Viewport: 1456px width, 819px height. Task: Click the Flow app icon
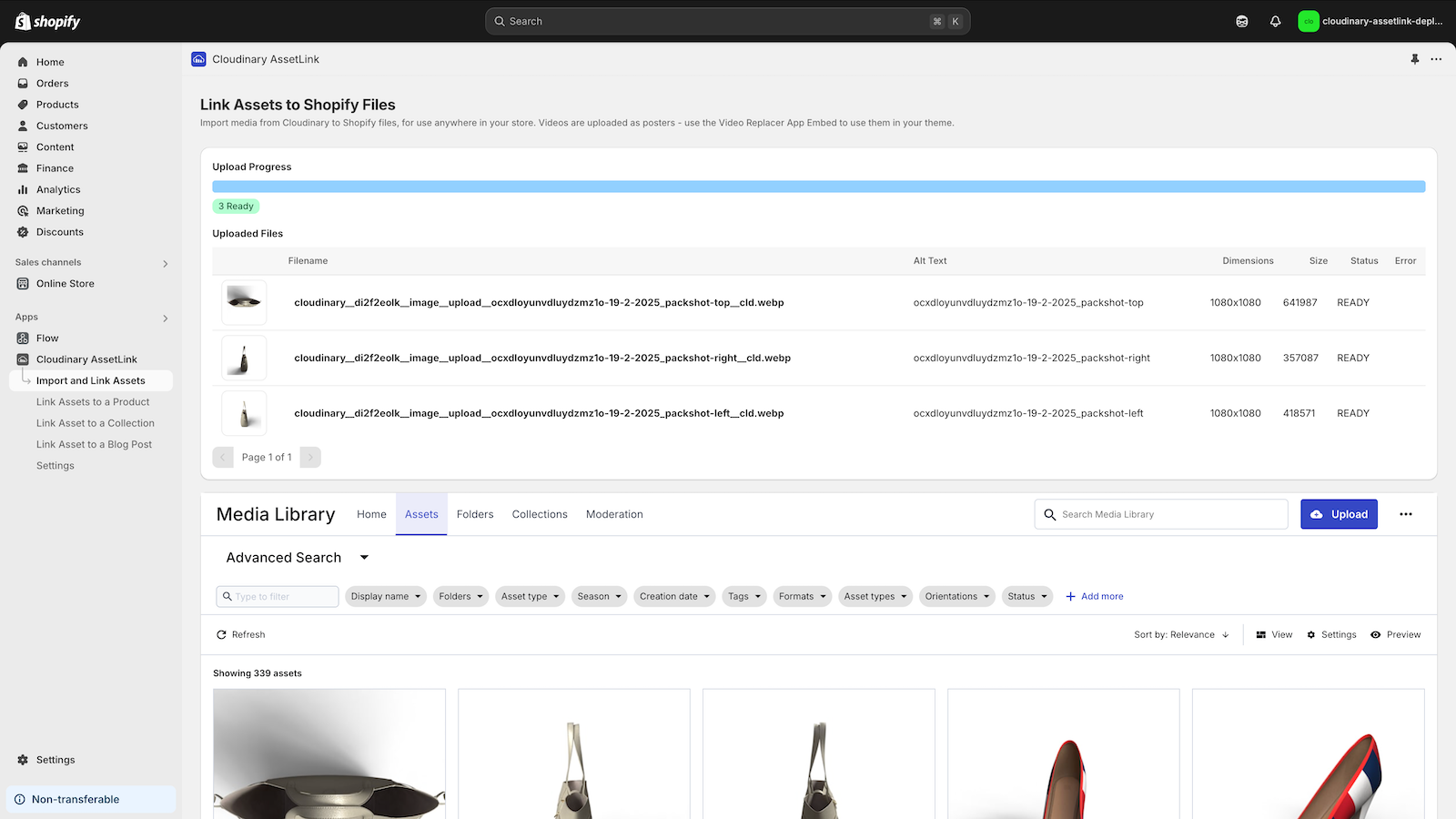(23, 338)
